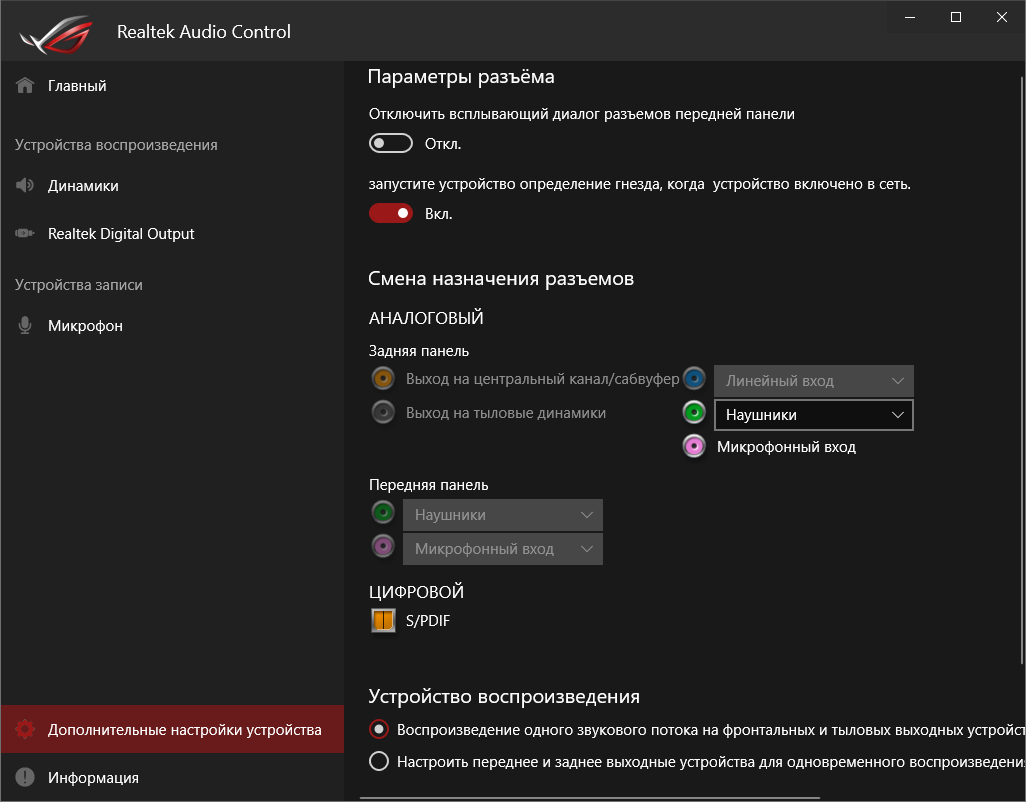Select single audio stream playback radio option

coord(379,730)
